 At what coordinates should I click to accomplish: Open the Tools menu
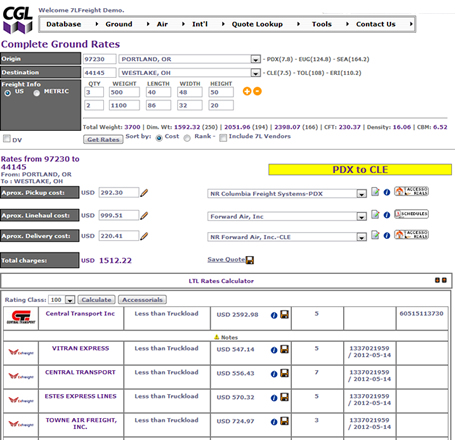point(322,24)
